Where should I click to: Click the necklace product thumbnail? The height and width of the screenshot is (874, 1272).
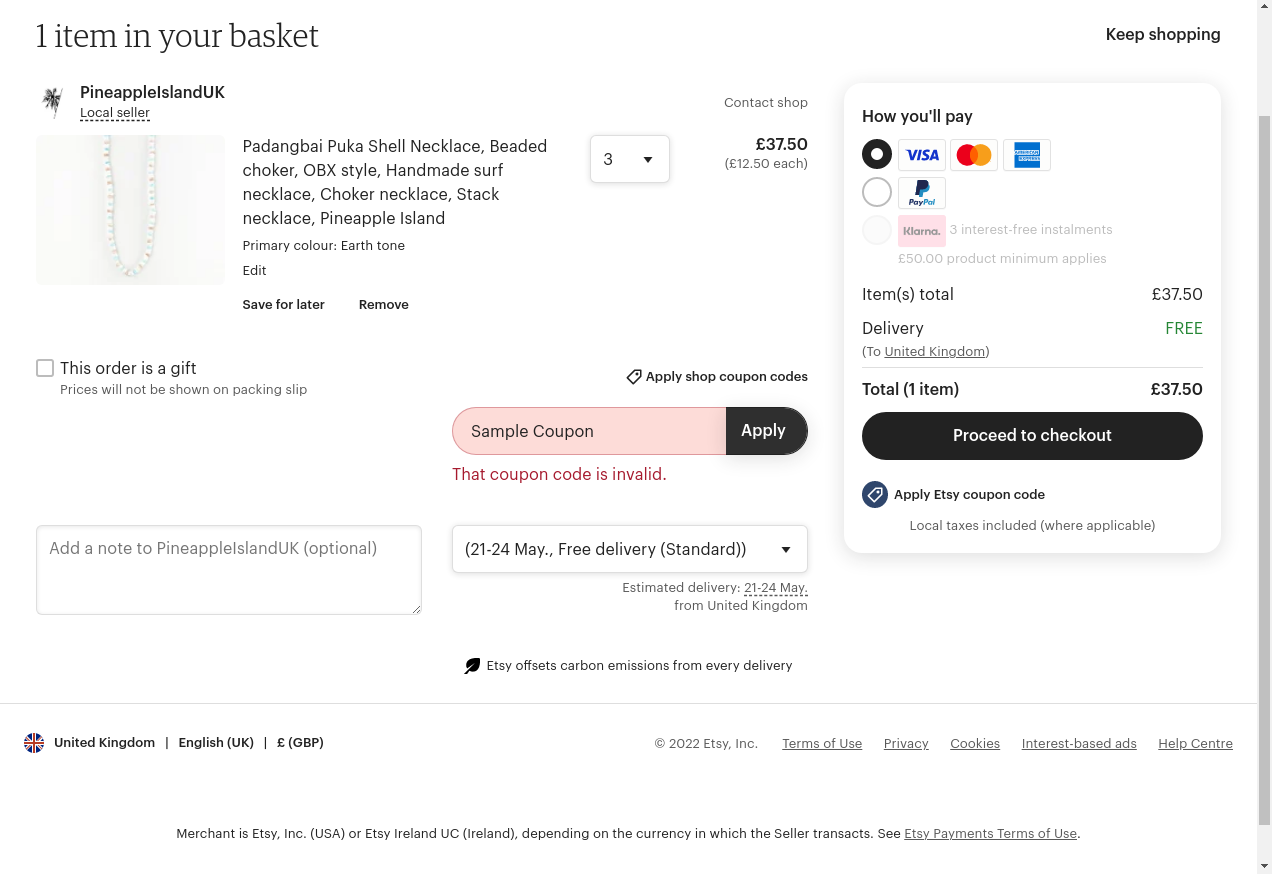pyautogui.click(x=131, y=210)
